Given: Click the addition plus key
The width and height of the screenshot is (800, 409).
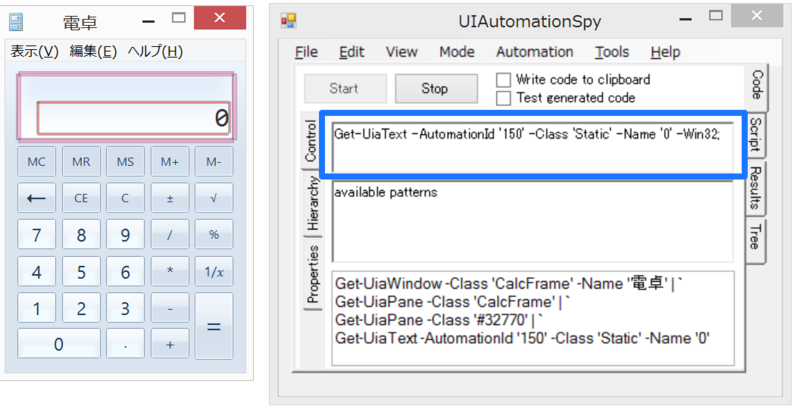Looking at the screenshot, I should 170,344.
